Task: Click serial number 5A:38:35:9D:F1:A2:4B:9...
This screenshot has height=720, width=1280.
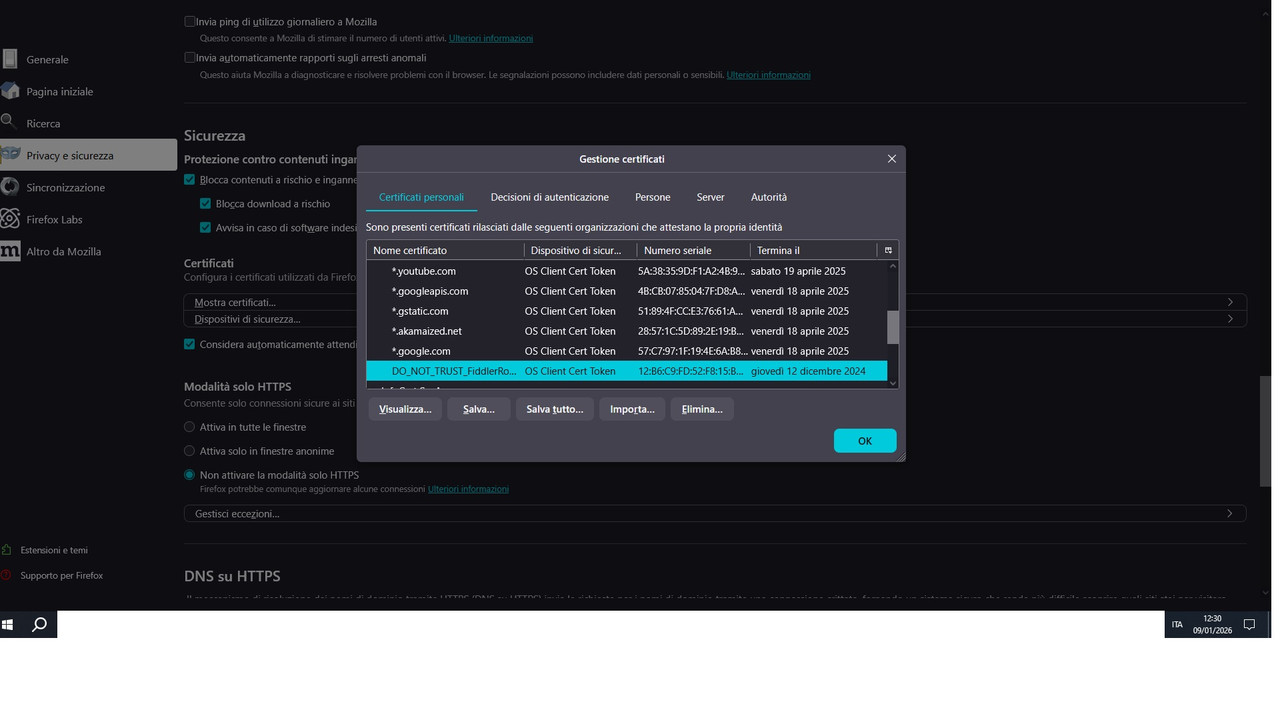Action: (x=691, y=271)
